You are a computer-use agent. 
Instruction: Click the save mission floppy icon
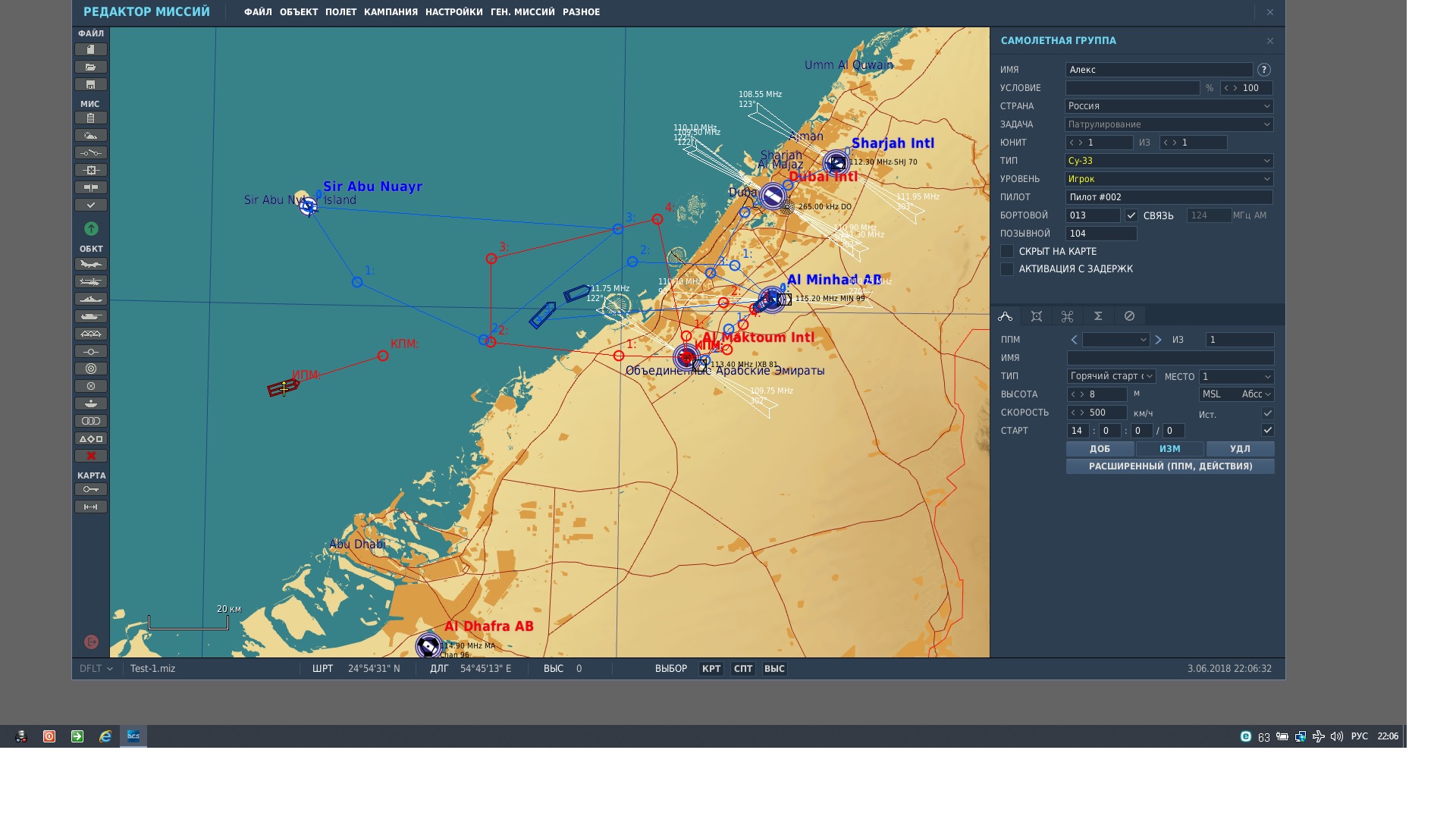pos(90,84)
